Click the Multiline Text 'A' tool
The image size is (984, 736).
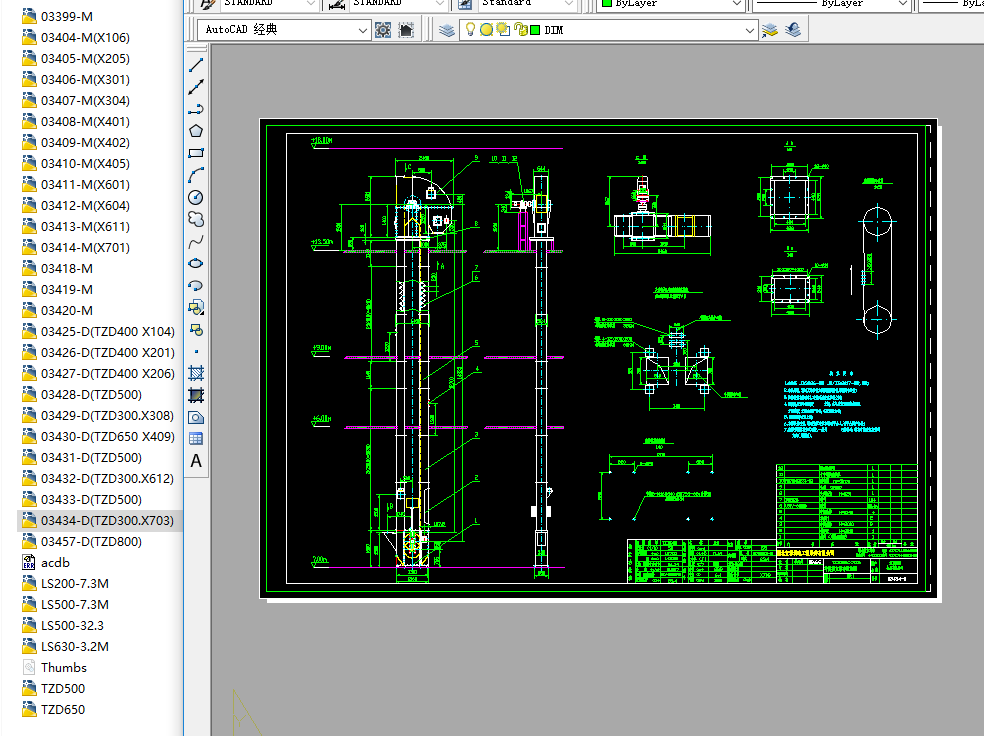click(x=196, y=461)
